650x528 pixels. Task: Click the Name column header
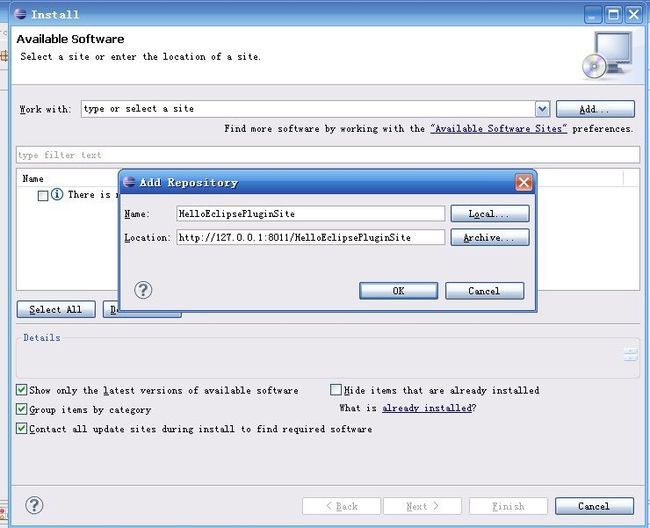pyautogui.click(x=33, y=179)
